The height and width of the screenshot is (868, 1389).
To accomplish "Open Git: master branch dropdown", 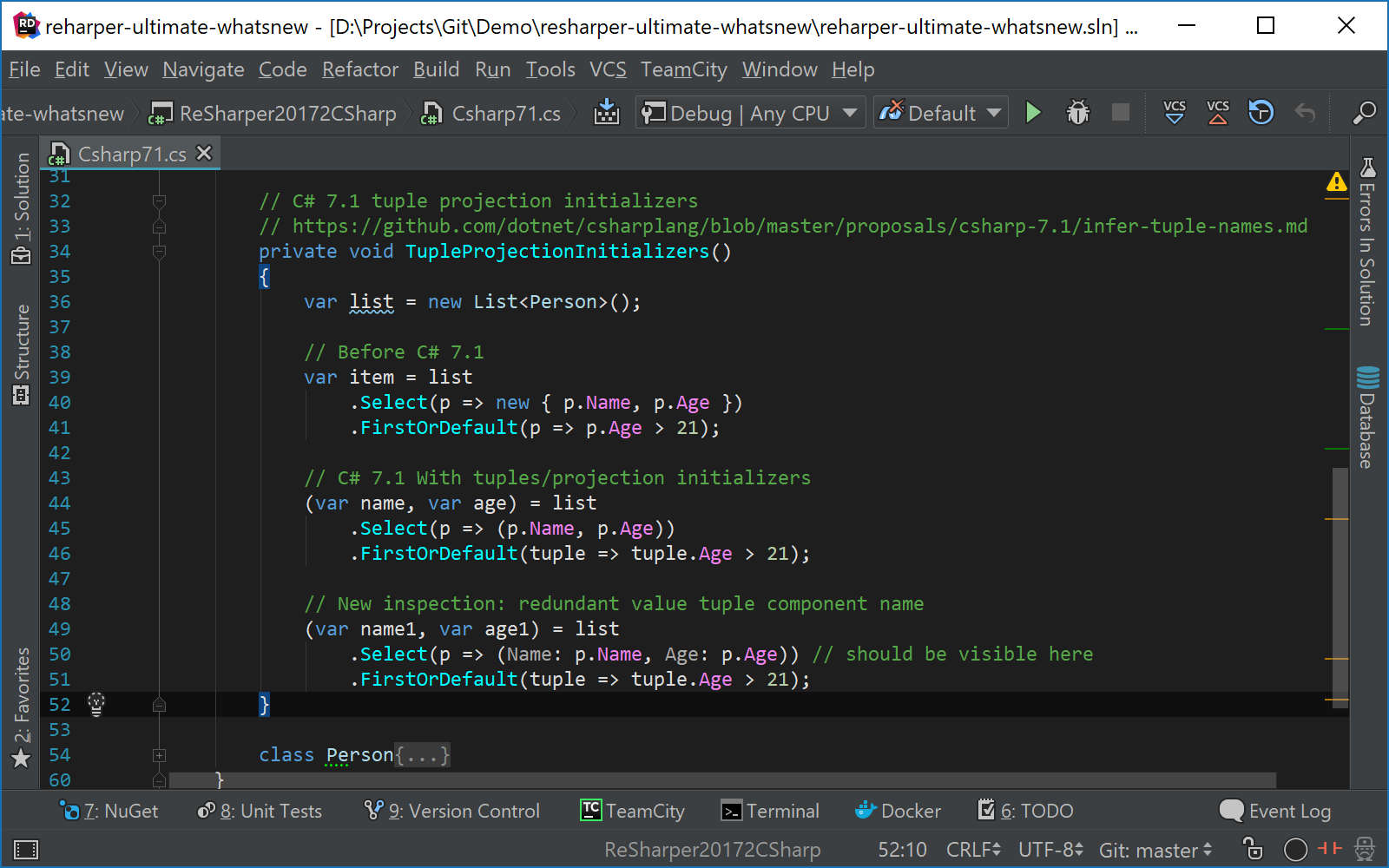I will 1155,850.
